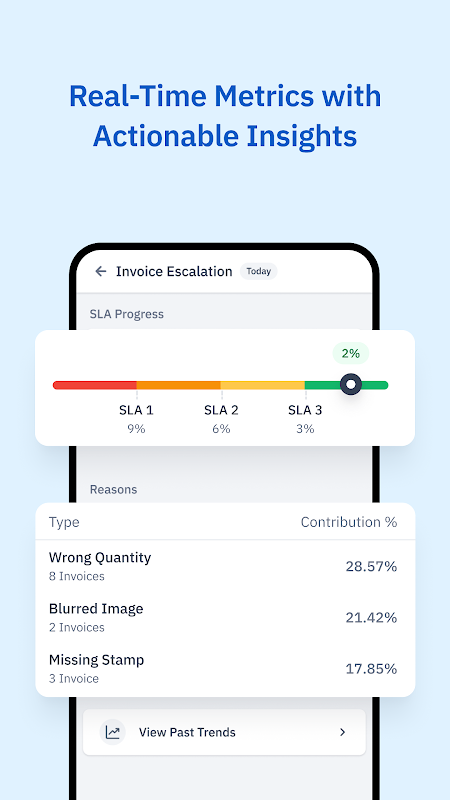Go back using the arrow icon
450x800 pixels.
tap(101, 271)
